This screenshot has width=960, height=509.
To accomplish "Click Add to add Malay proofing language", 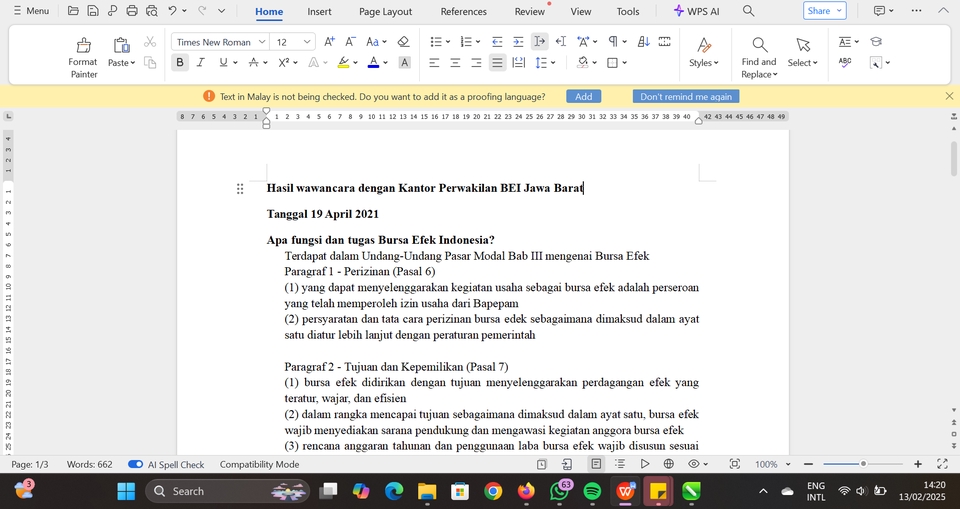I will 583,96.
